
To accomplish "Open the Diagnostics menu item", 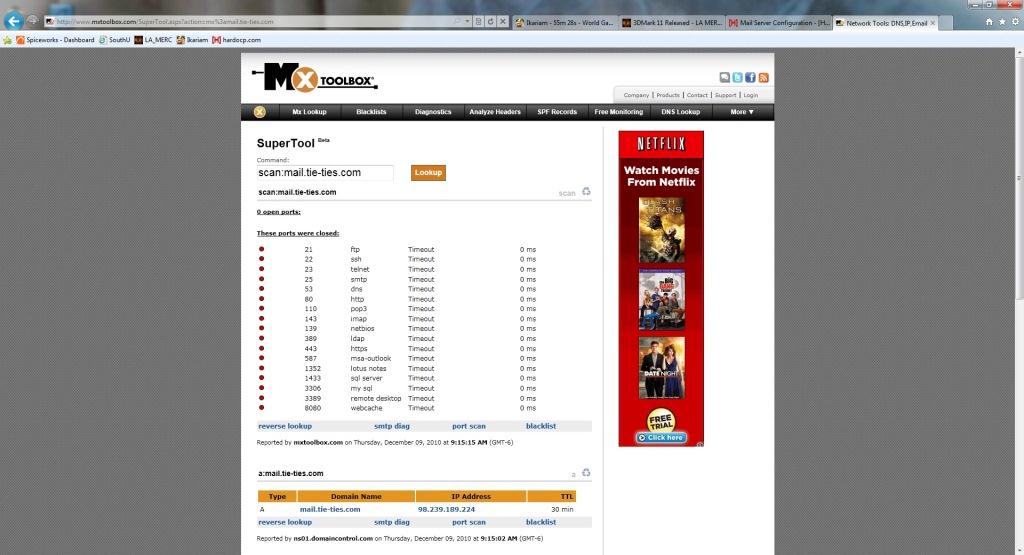I will click(x=433, y=112).
